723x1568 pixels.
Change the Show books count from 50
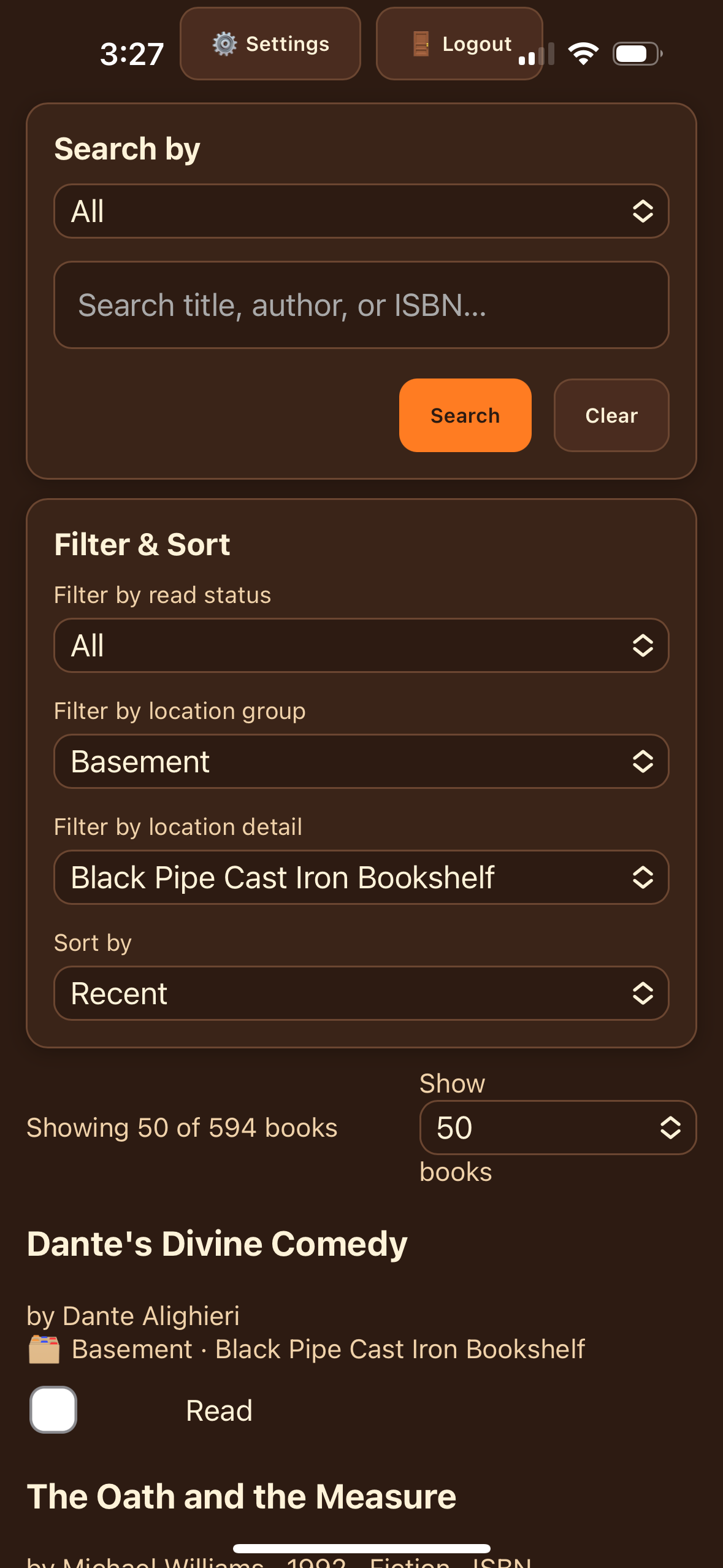(x=556, y=1128)
